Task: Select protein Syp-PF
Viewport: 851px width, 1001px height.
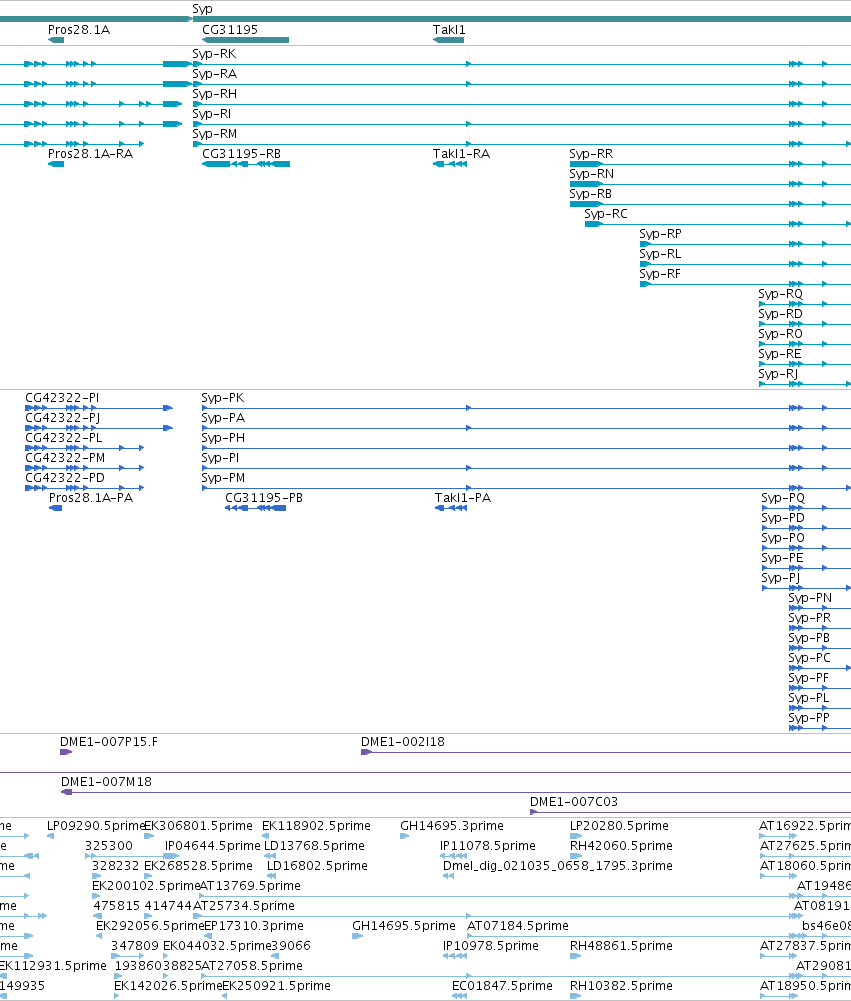Action: tap(809, 678)
